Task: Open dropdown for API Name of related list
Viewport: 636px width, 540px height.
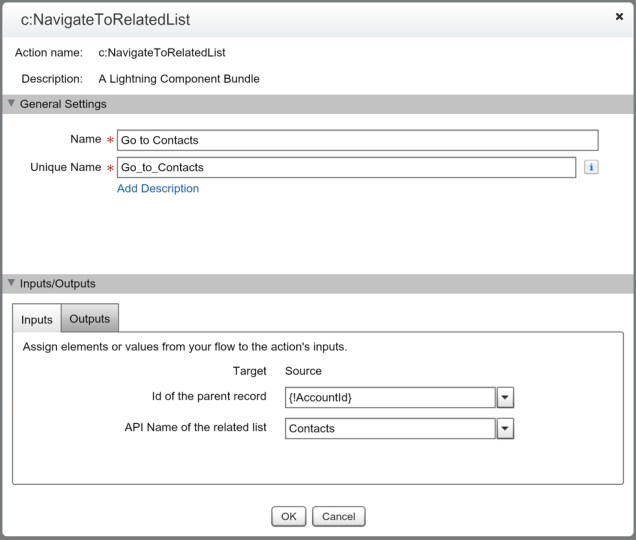Action: pyautogui.click(x=505, y=429)
